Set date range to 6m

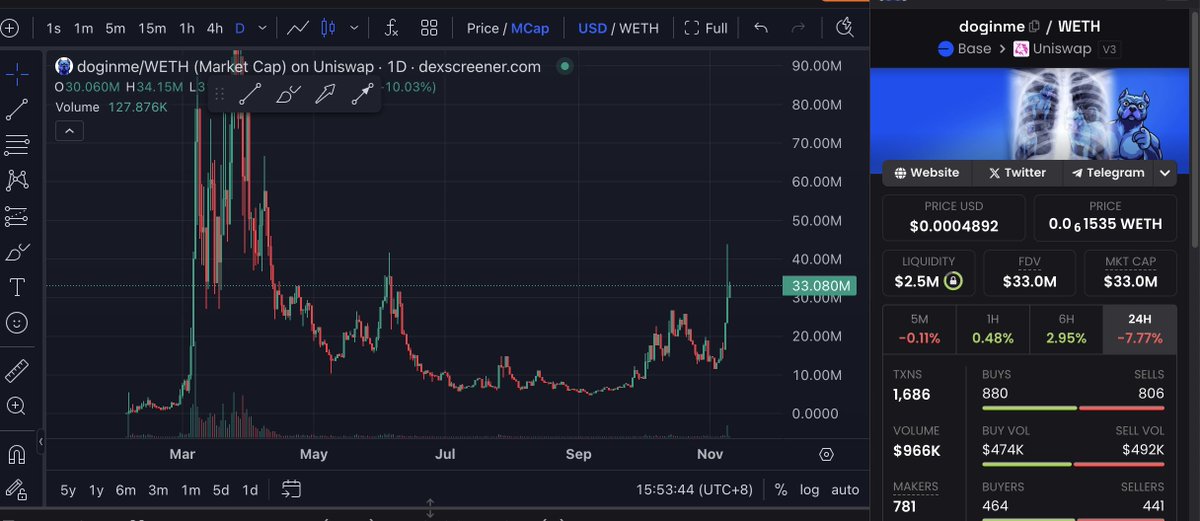[126, 490]
